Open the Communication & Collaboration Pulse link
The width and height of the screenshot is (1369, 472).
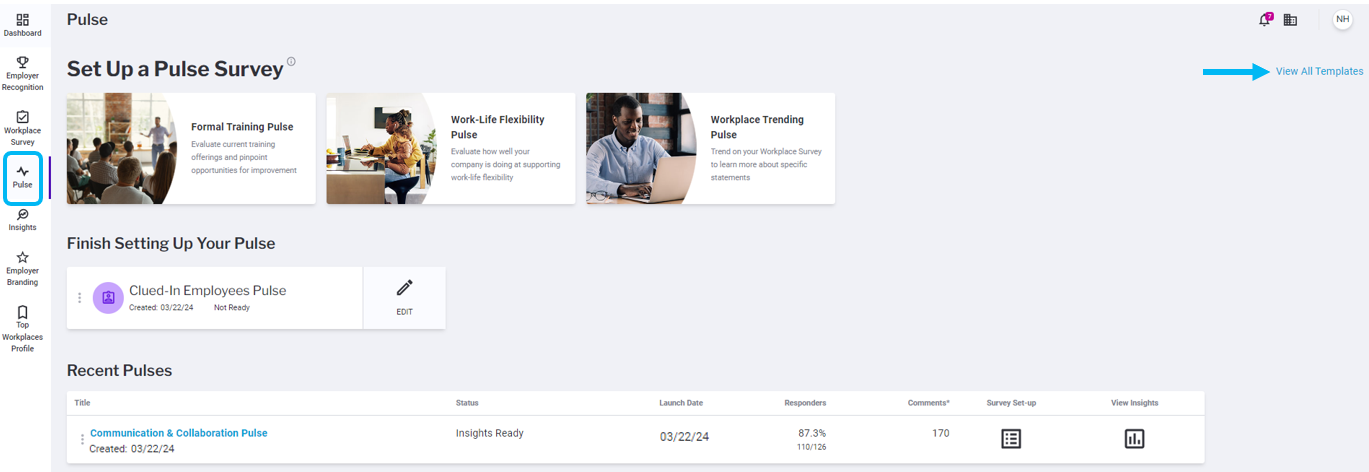179,433
